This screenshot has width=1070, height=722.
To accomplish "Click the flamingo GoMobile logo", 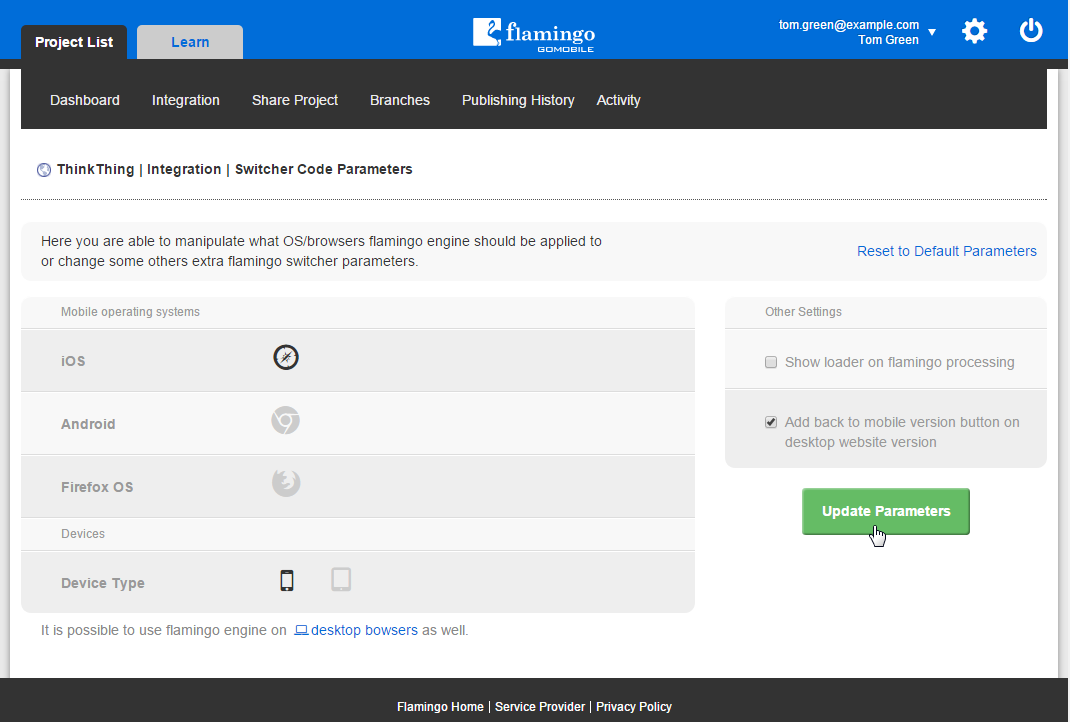I will tap(534, 35).
